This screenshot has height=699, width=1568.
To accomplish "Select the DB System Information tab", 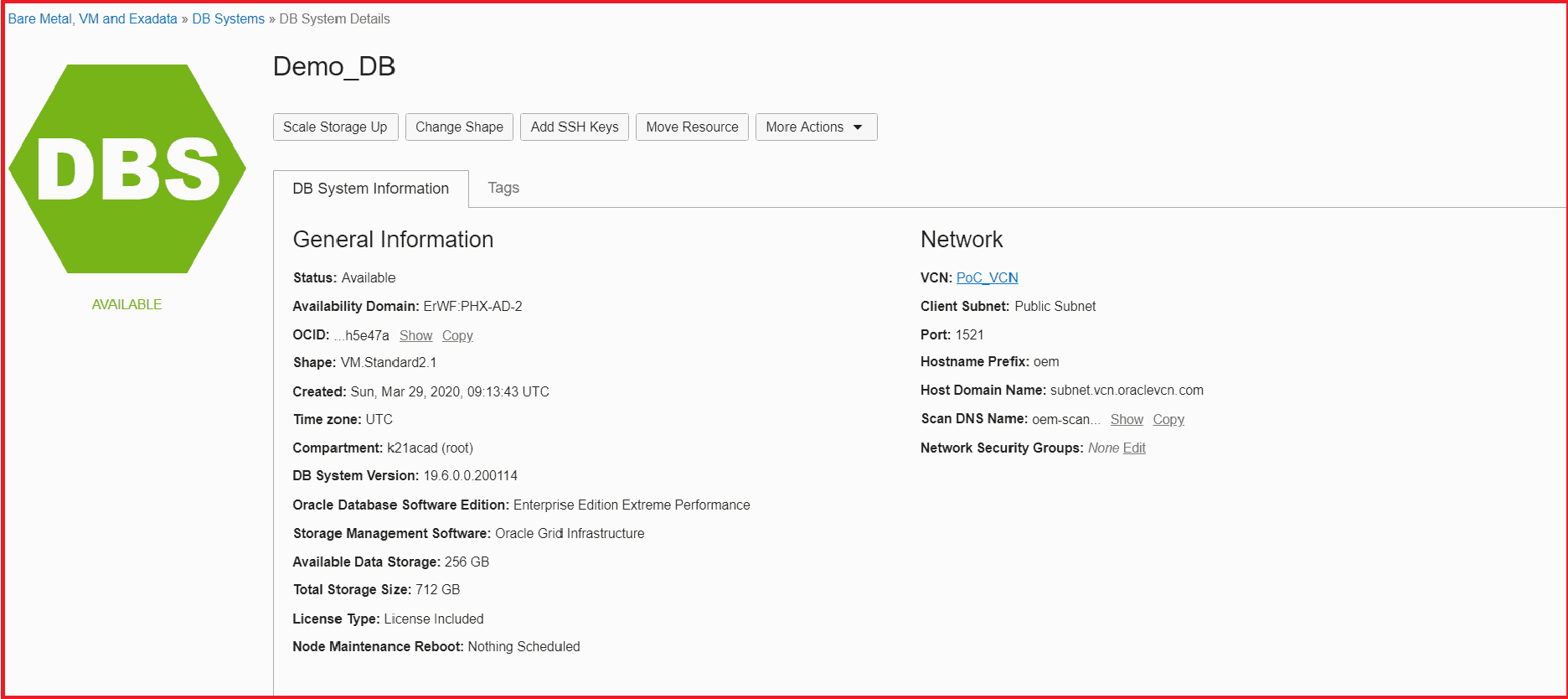I will pos(370,189).
